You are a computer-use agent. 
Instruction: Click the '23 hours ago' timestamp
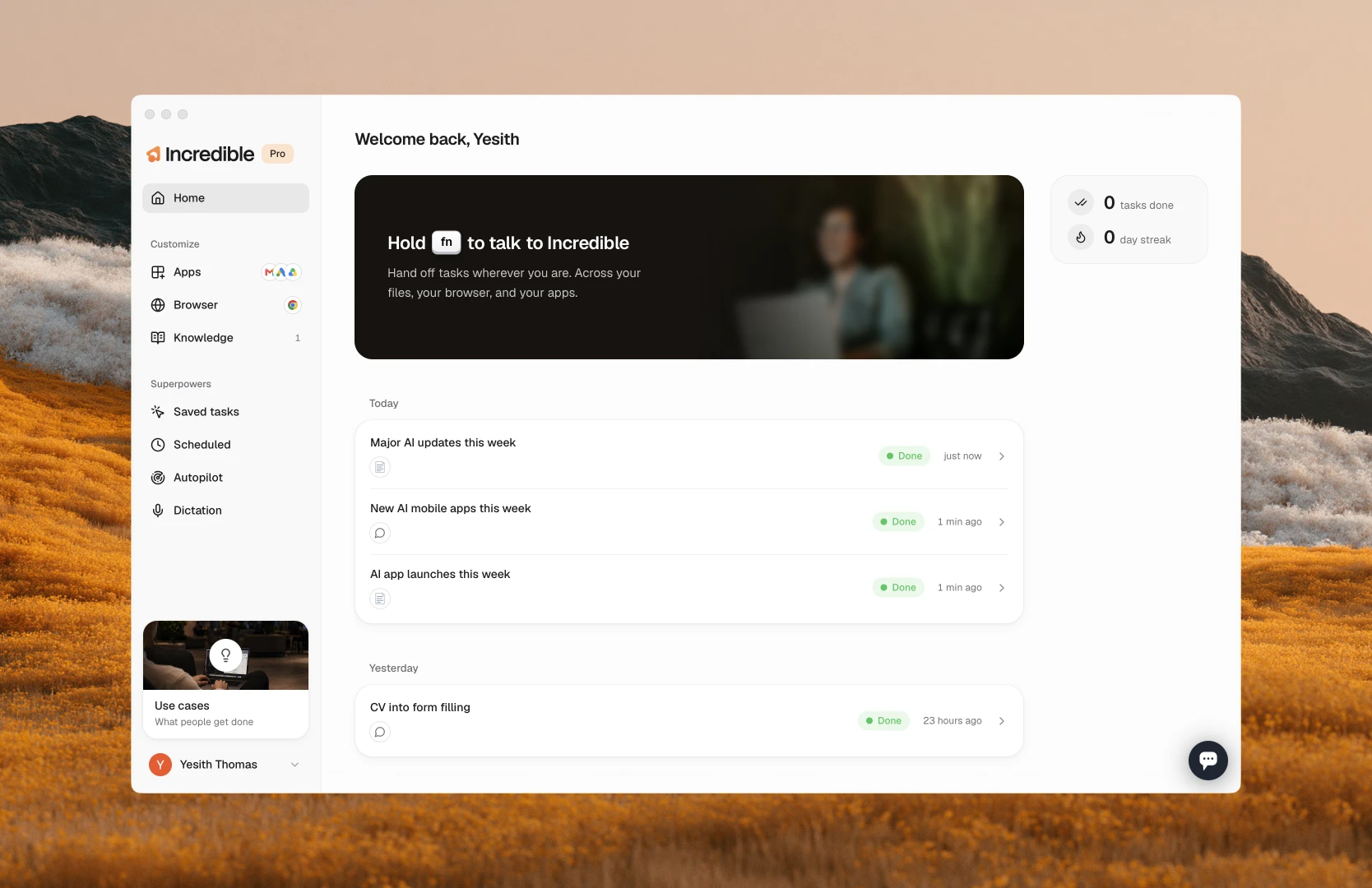pos(953,721)
